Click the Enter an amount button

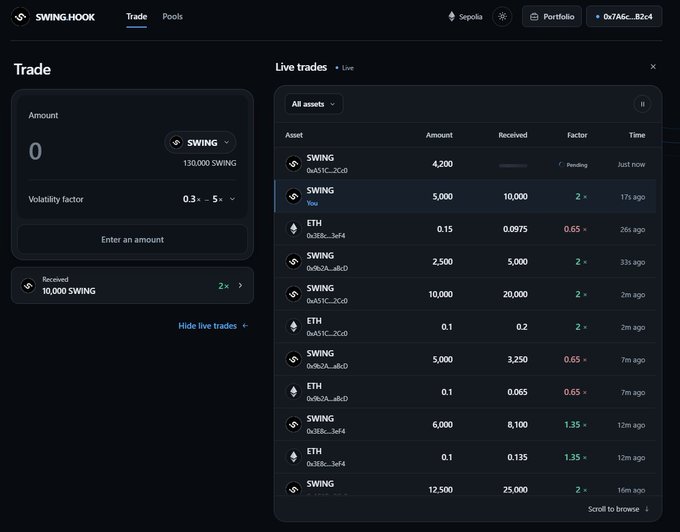coord(132,239)
